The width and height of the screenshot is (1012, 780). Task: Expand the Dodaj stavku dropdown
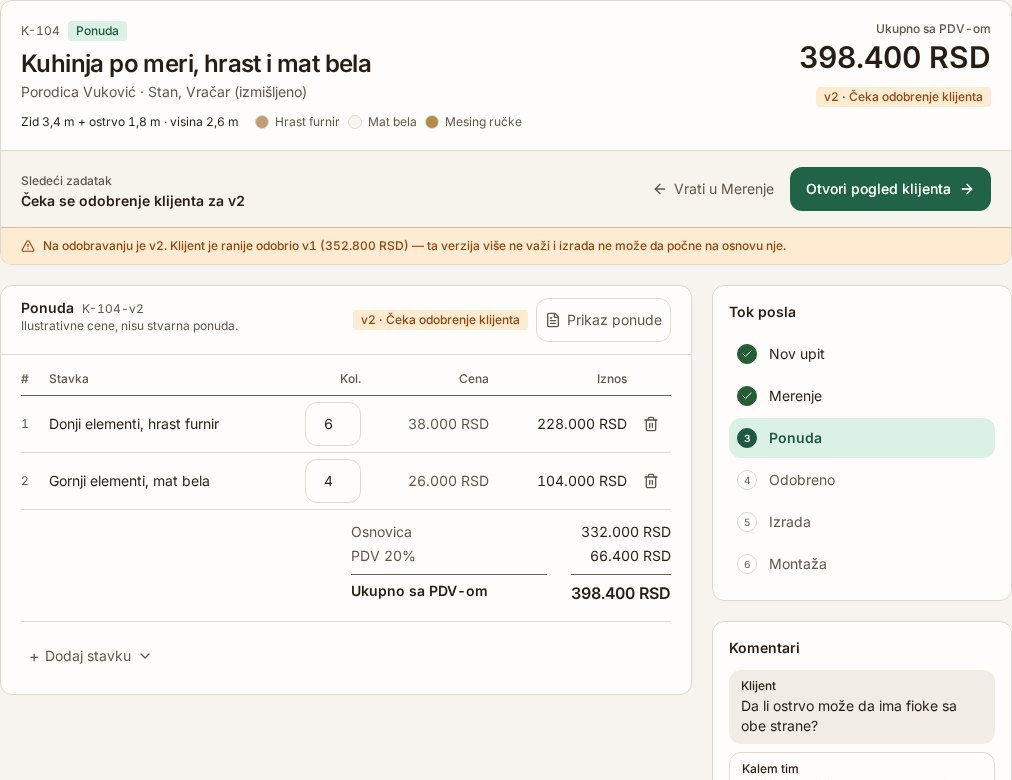(x=90, y=656)
